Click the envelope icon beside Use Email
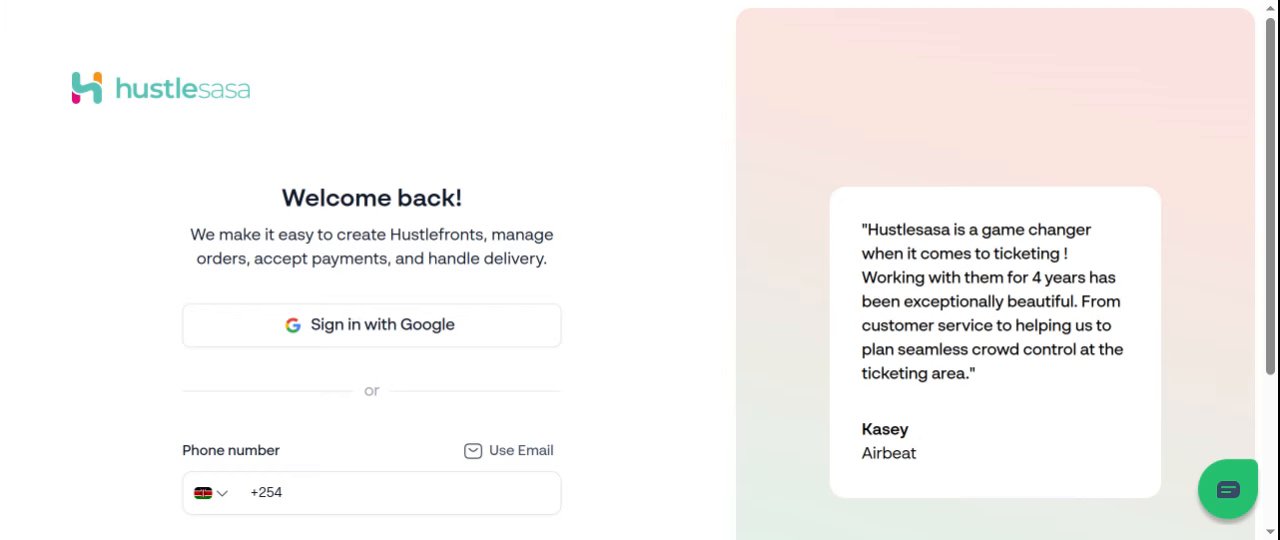Viewport: 1280px width, 540px height. point(473,451)
